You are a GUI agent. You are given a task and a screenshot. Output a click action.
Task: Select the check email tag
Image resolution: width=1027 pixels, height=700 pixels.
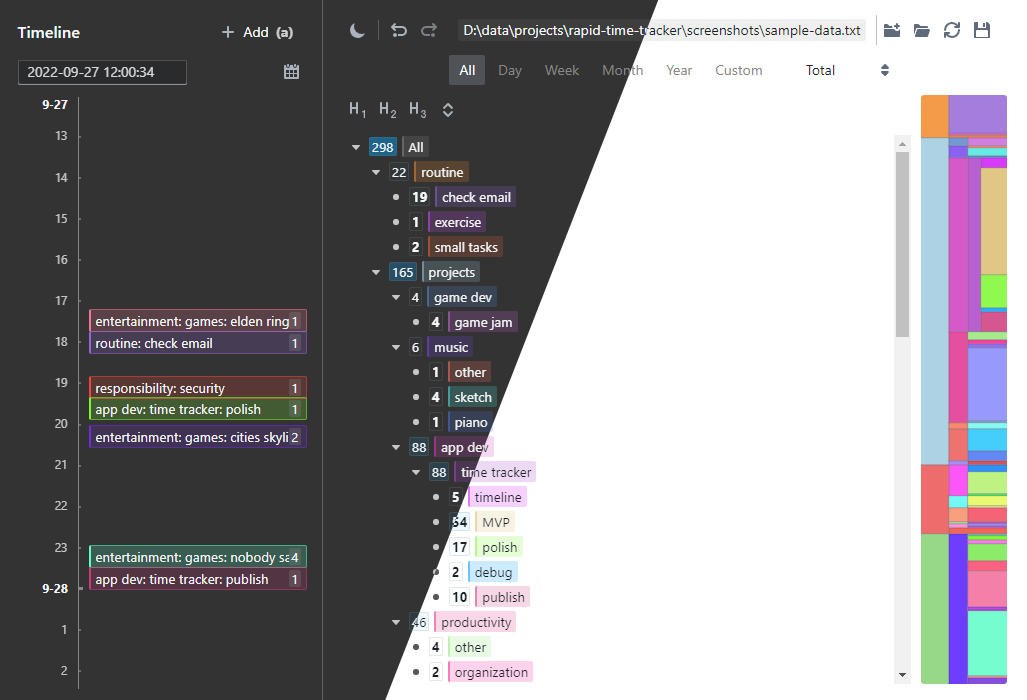click(x=476, y=197)
